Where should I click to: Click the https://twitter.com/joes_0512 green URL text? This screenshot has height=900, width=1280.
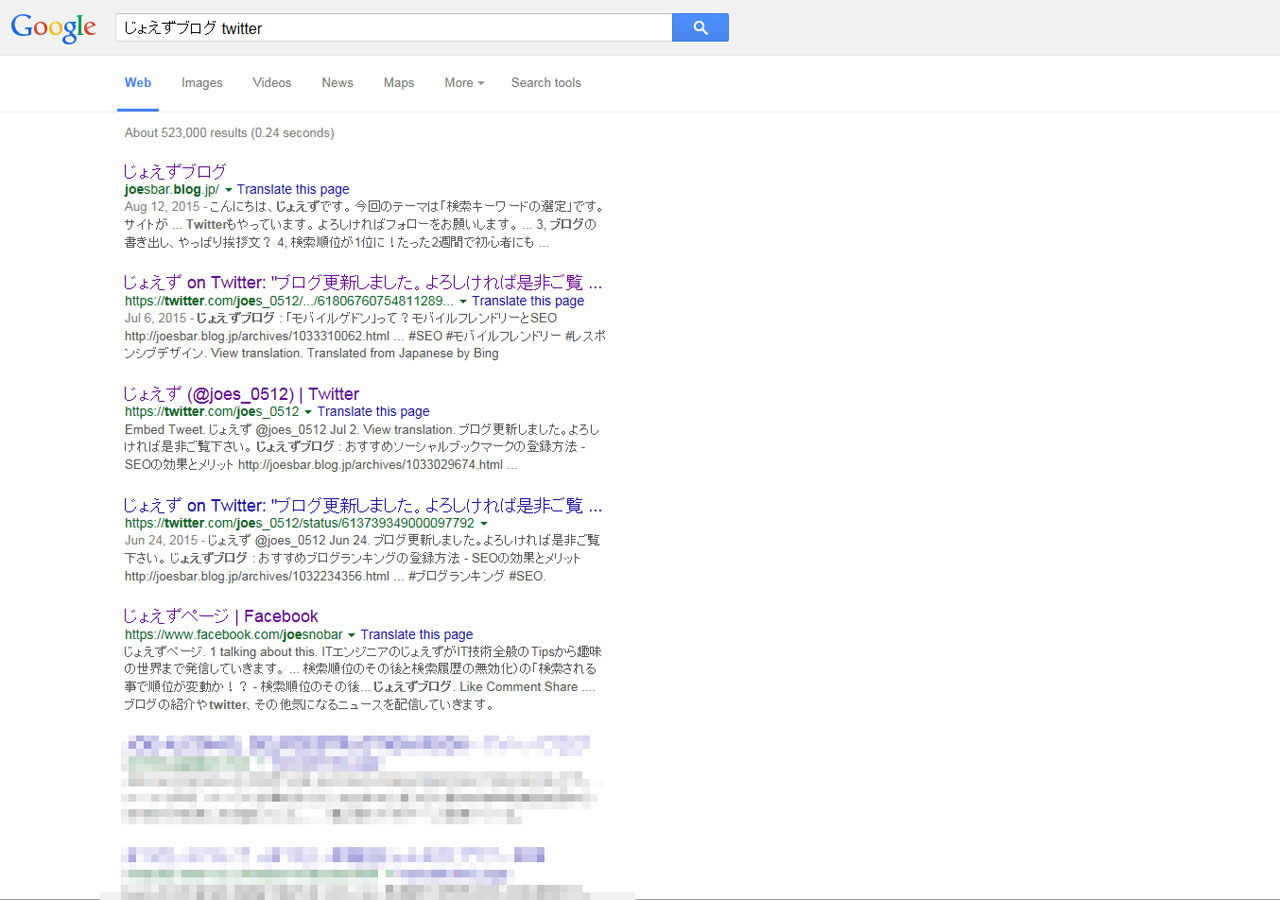212,411
